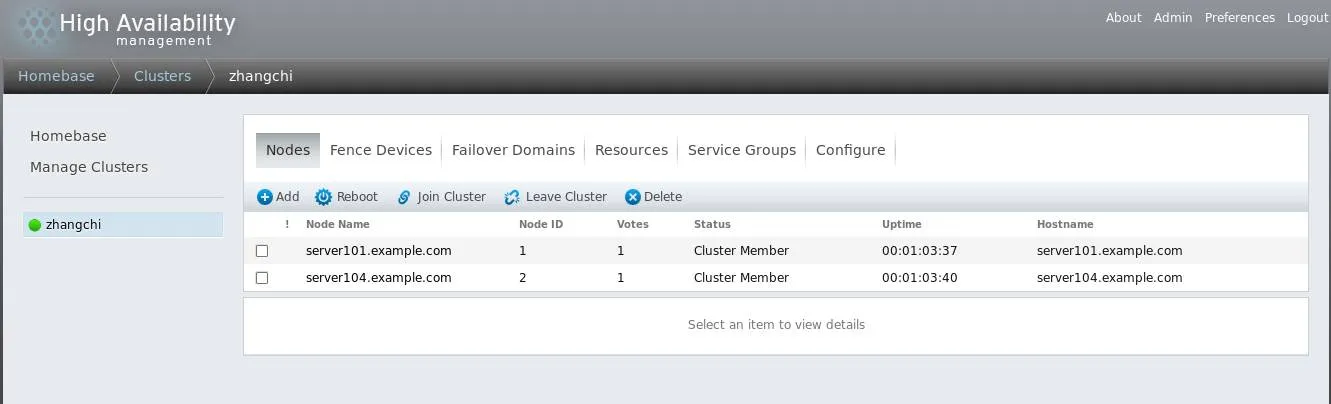Show the Configure tab

(850, 150)
